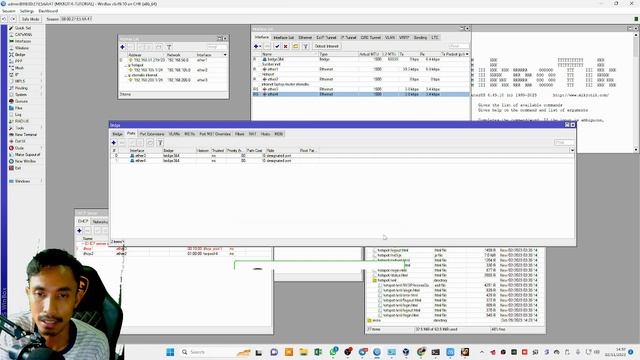Image resolution: width=640 pixels, height=360 pixels.
Task: Open New WinBox from the sidebar
Action: point(25,161)
